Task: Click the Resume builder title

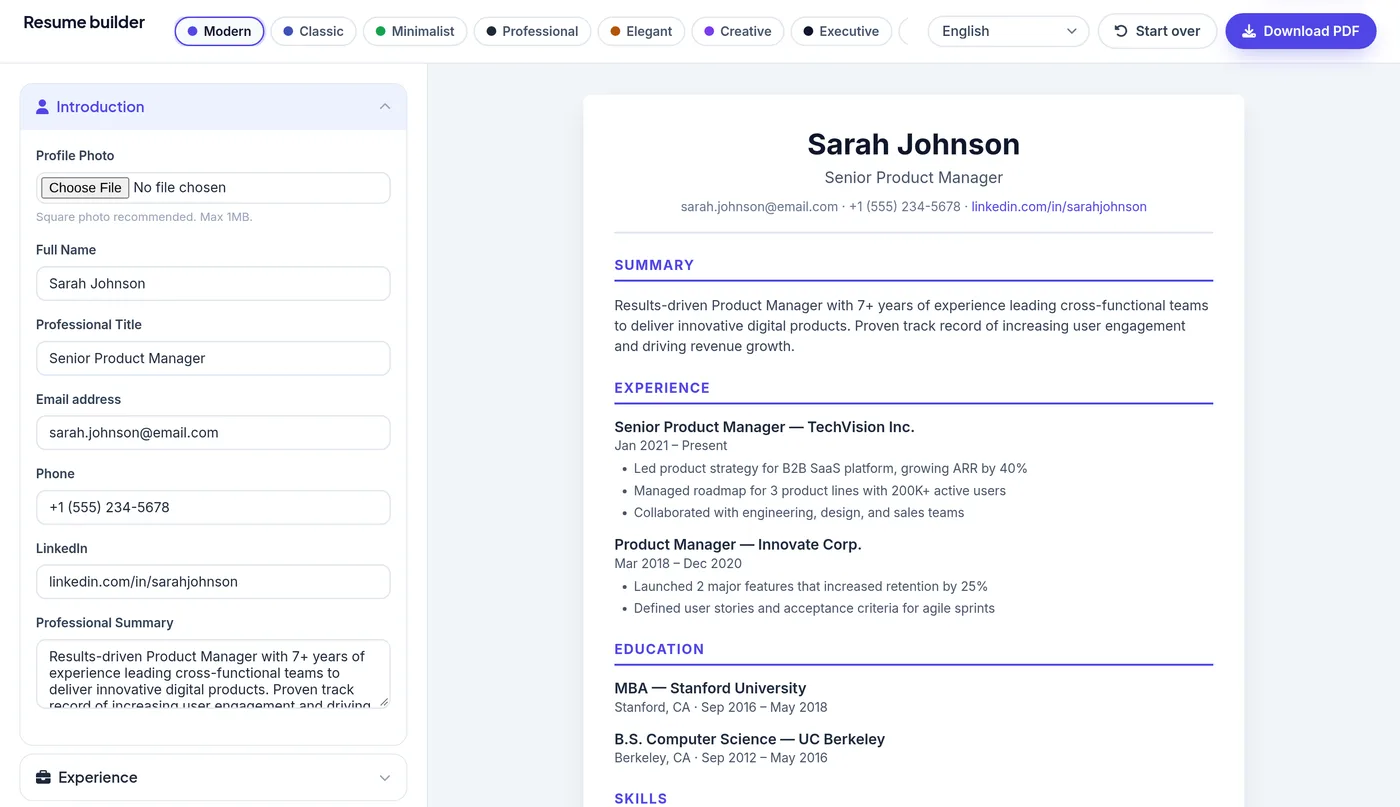Action: [84, 22]
